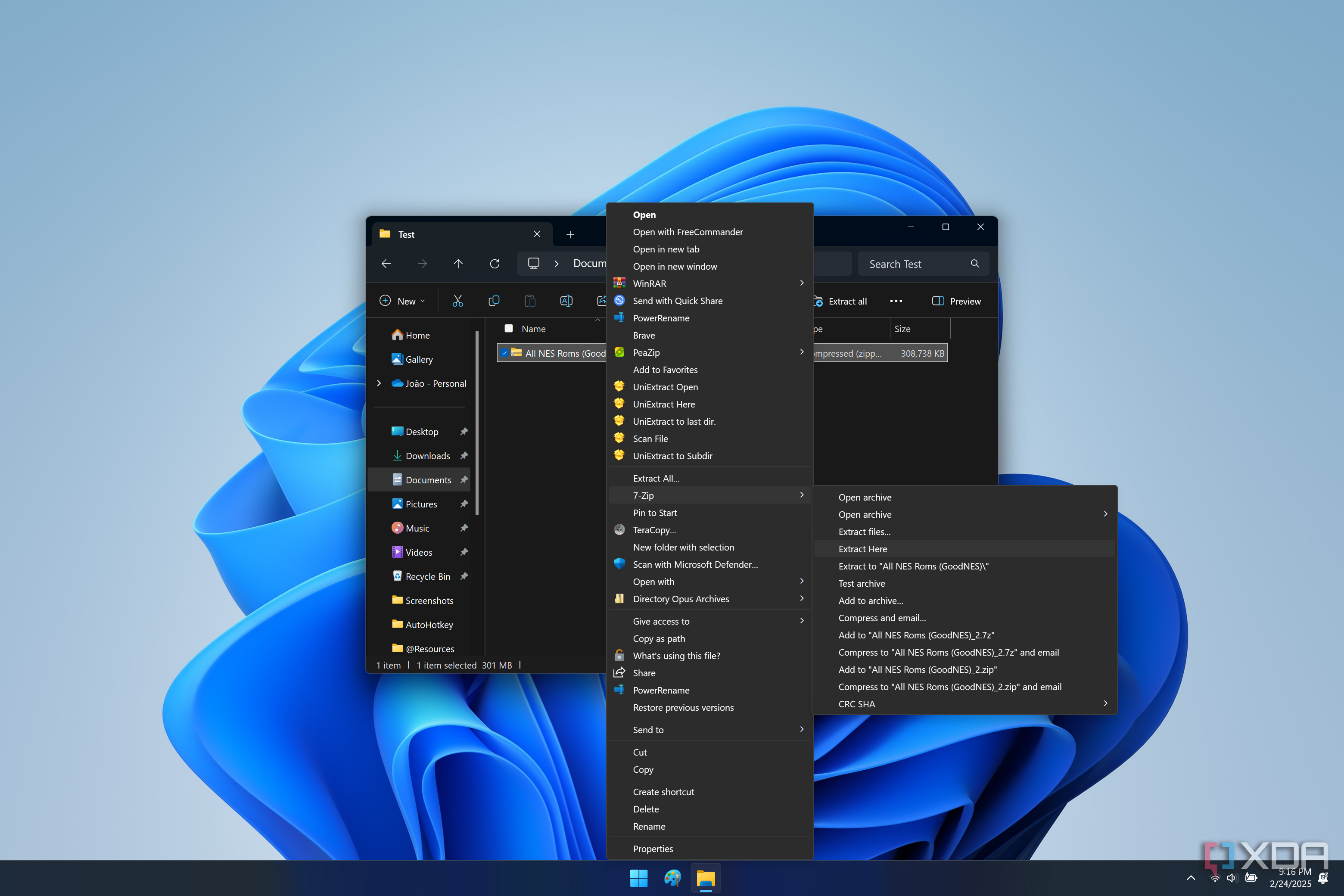This screenshot has height=896, width=1344.
Task: Click the Rename icon in toolbar
Action: pyautogui.click(x=566, y=301)
